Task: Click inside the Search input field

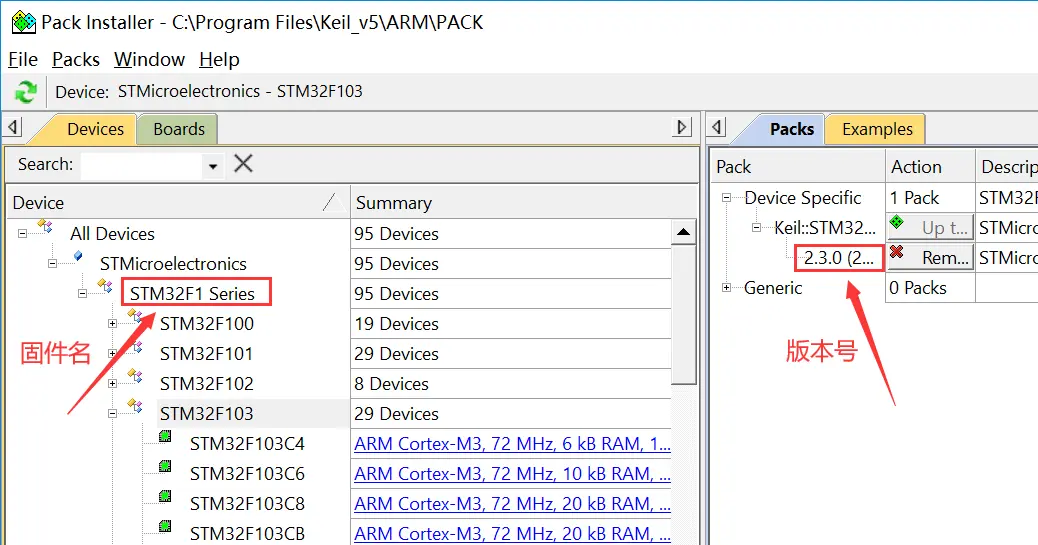Action: click(x=141, y=164)
